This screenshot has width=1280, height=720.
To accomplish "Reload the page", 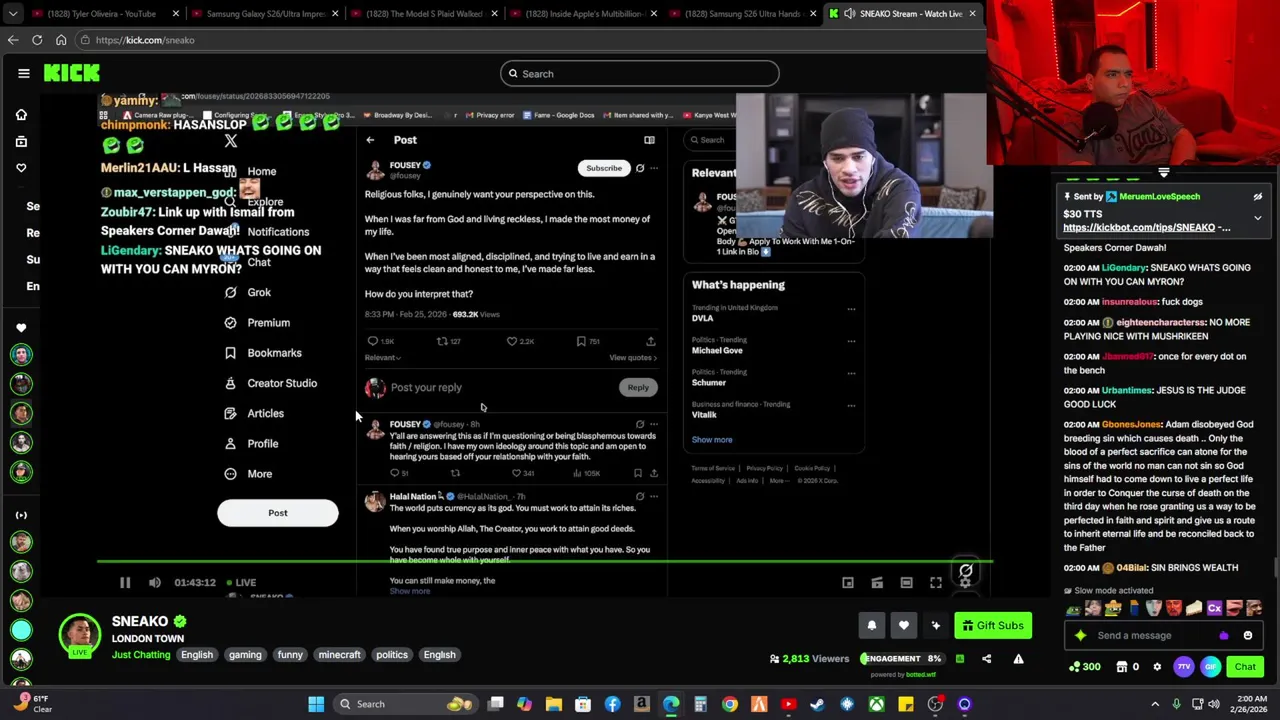I will coord(37,40).
